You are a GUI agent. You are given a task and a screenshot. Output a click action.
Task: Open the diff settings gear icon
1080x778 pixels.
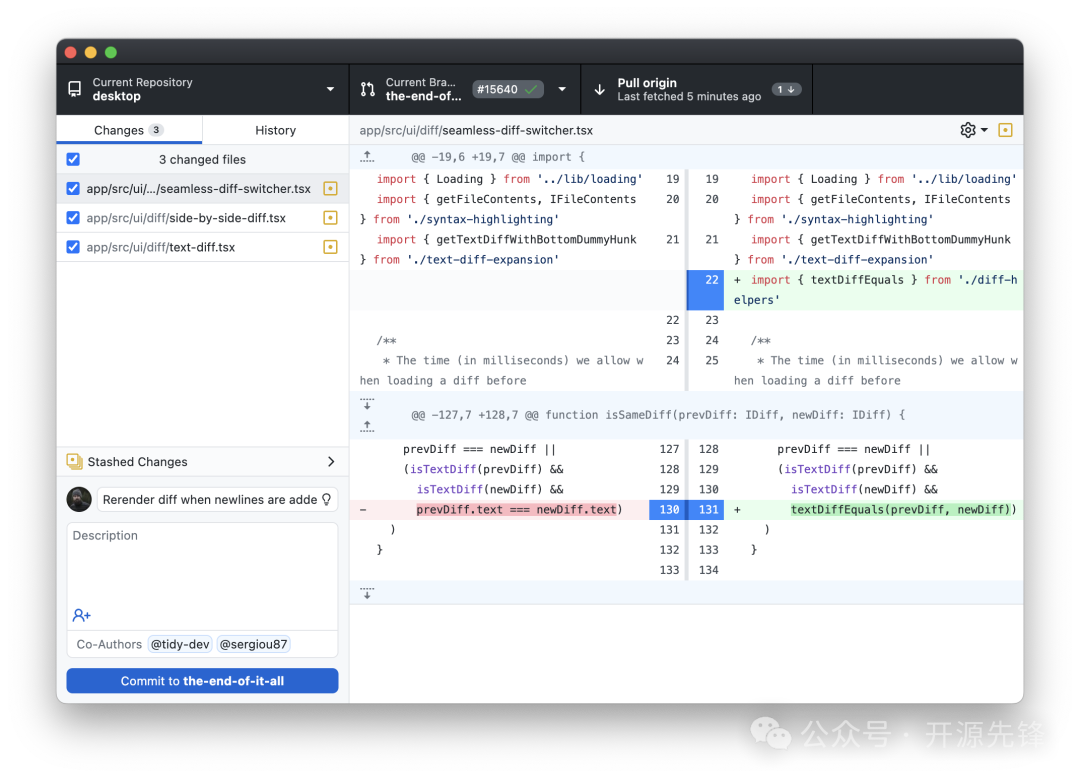[968, 130]
